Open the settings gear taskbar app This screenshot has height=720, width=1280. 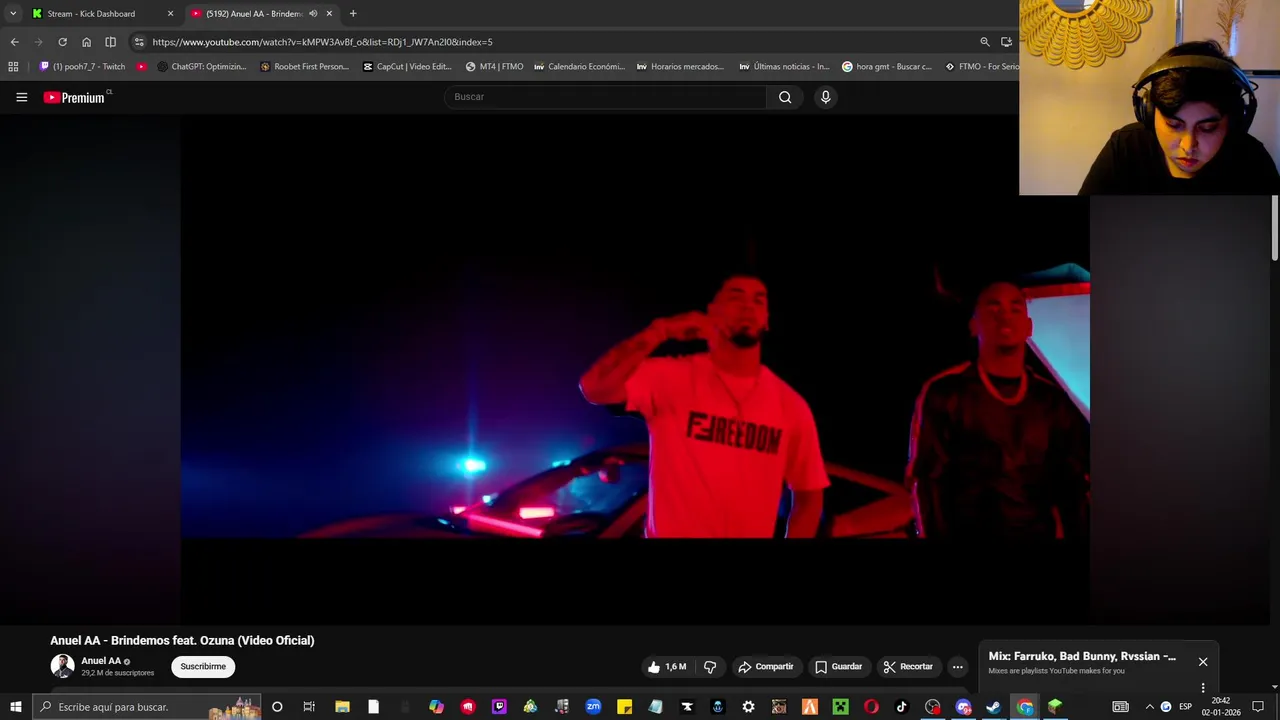click(749, 707)
